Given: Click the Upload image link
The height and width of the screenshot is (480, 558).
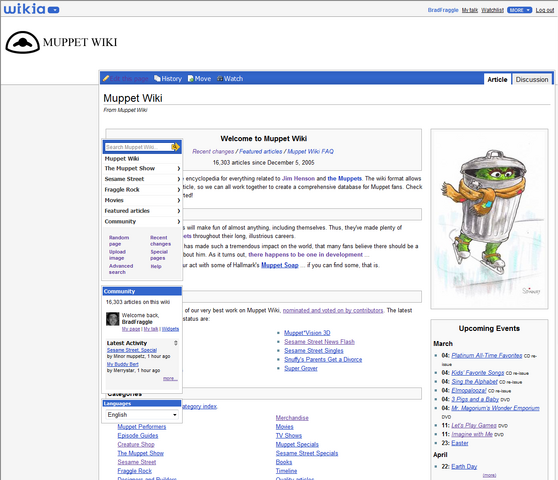Looking at the screenshot, I should tap(117, 255).
